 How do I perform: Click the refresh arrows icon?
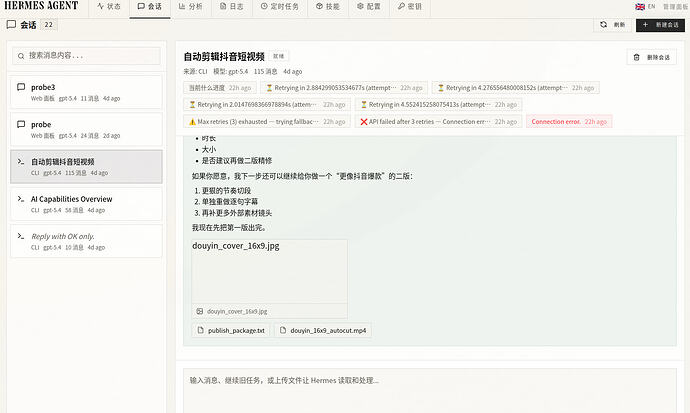click(604, 25)
